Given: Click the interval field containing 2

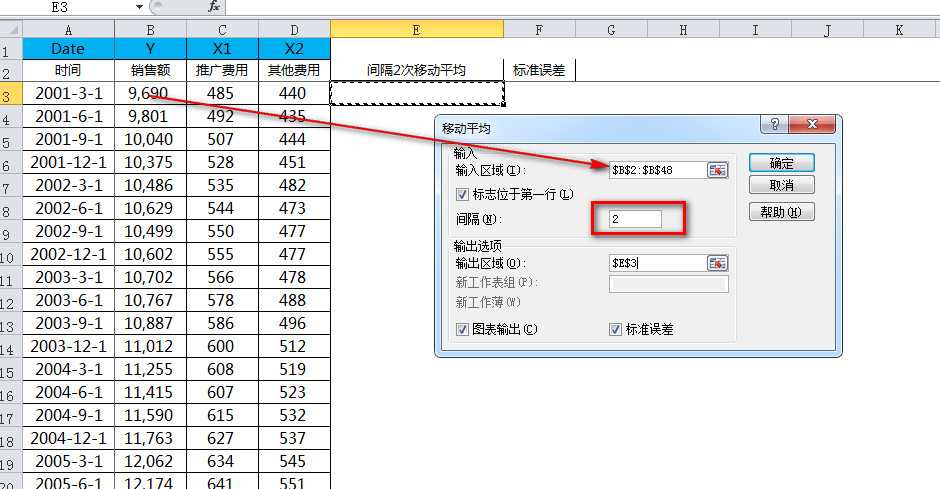Looking at the screenshot, I should coord(635,219).
